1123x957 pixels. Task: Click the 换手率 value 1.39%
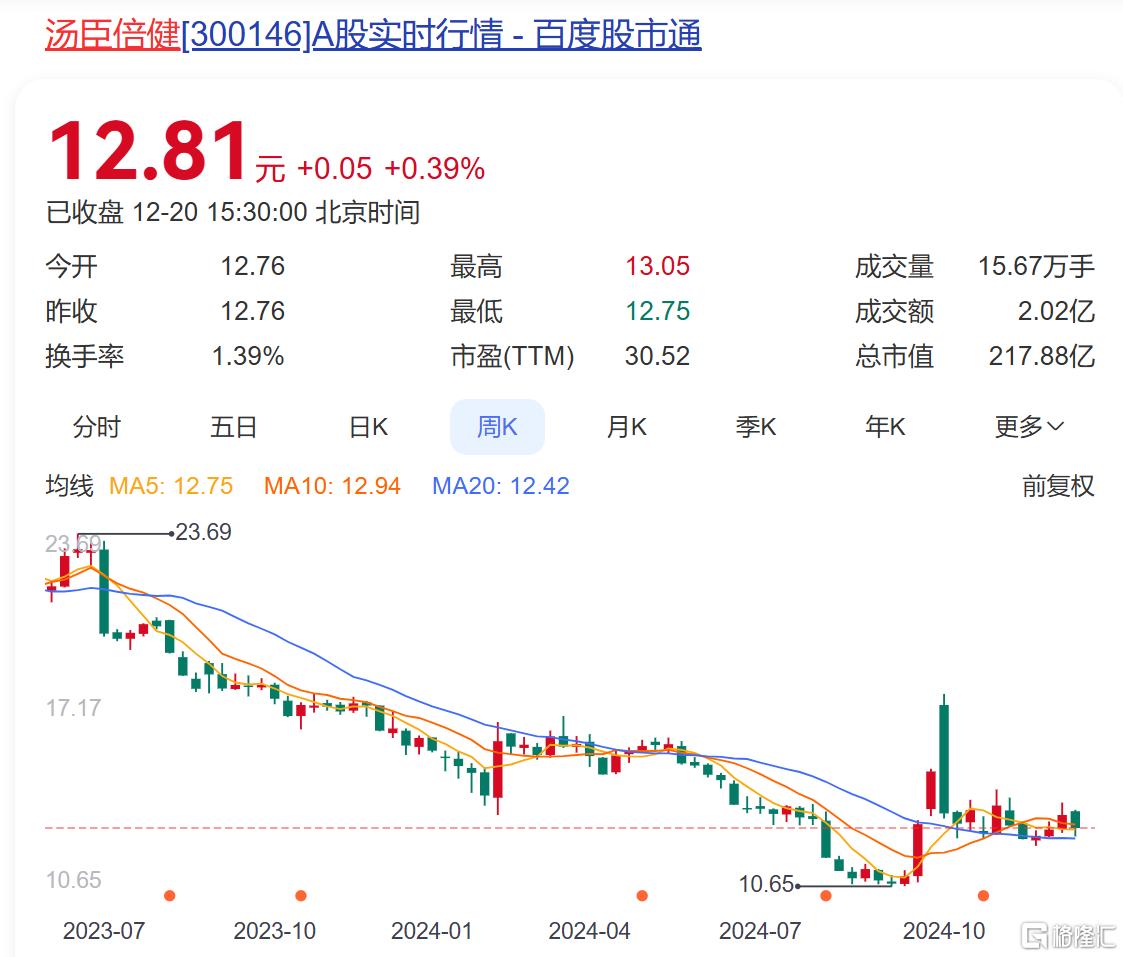[x=248, y=356]
